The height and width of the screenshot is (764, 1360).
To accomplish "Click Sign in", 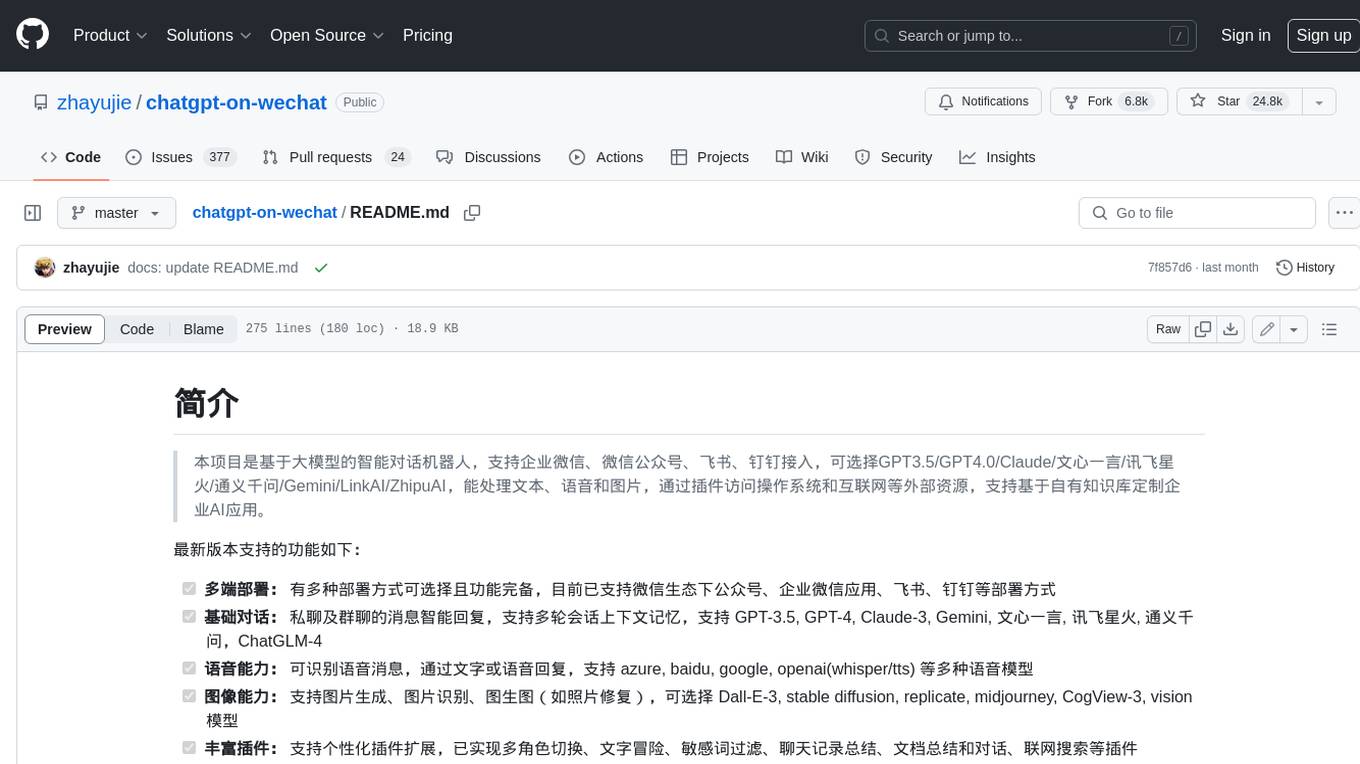I will coord(1245,35).
